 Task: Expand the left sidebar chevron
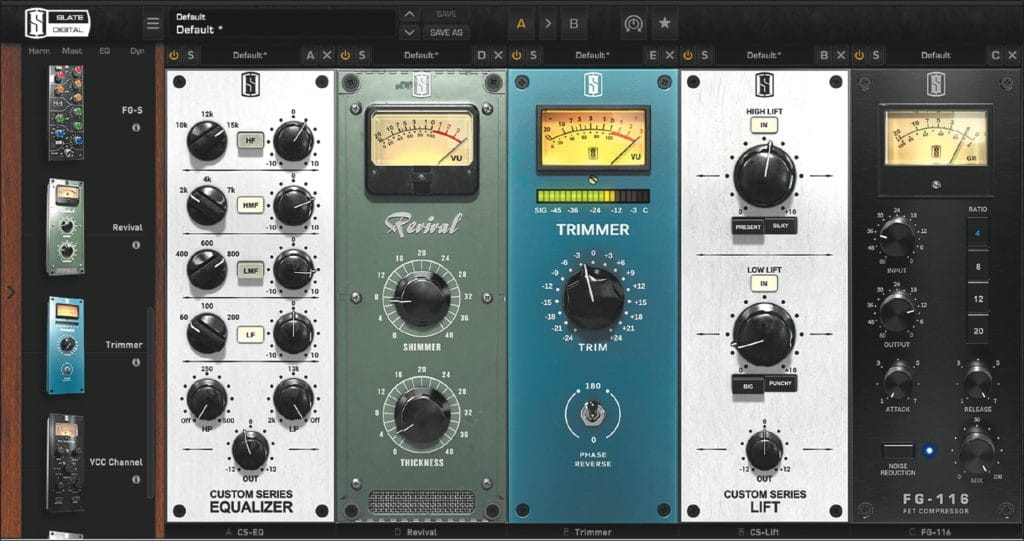10,292
